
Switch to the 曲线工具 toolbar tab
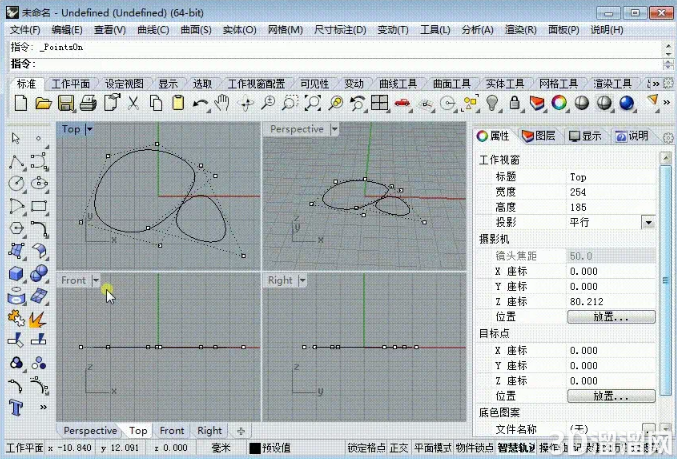398,84
